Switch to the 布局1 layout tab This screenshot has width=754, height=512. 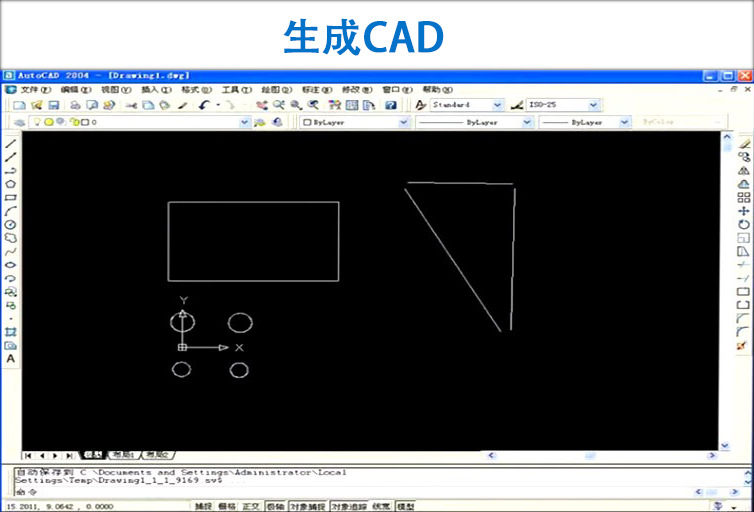click(x=123, y=455)
